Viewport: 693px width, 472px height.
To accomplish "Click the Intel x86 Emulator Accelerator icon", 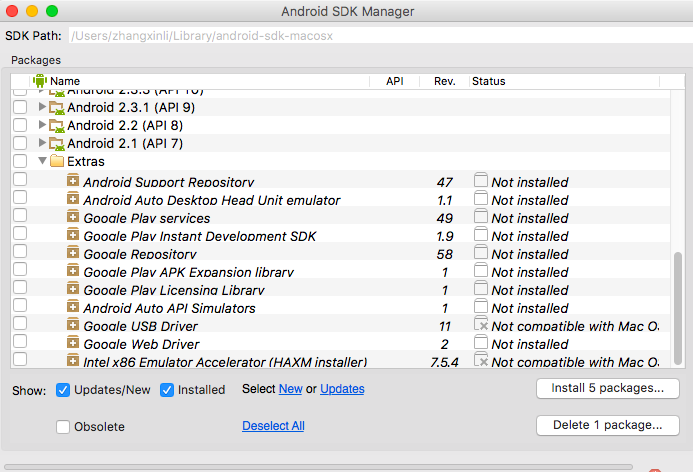I will click(x=73, y=360).
